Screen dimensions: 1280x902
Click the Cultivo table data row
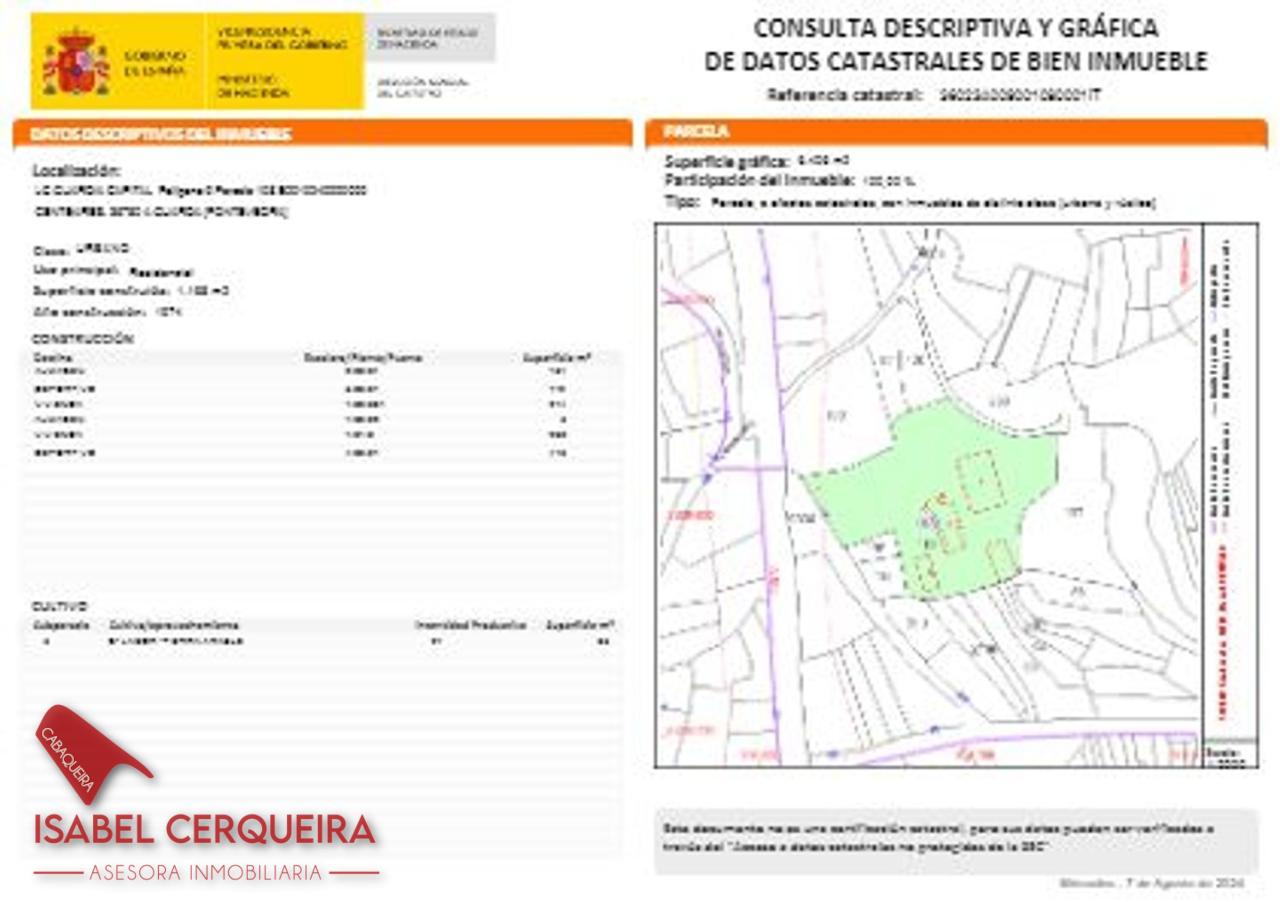[322, 641]
